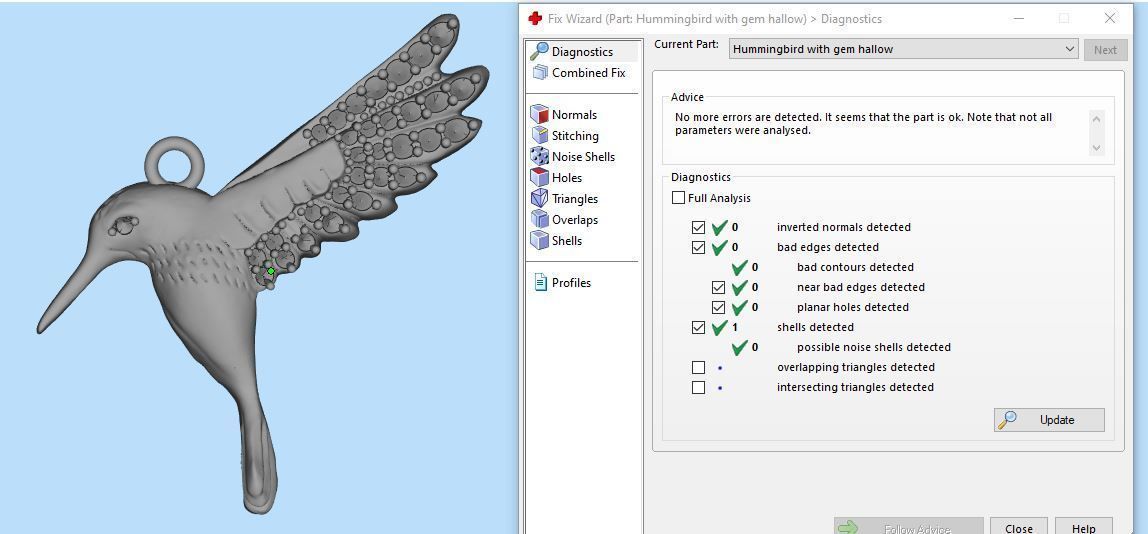Switch to the Noise Shells page
The image size is (1148, 534).
pos(583,157)
